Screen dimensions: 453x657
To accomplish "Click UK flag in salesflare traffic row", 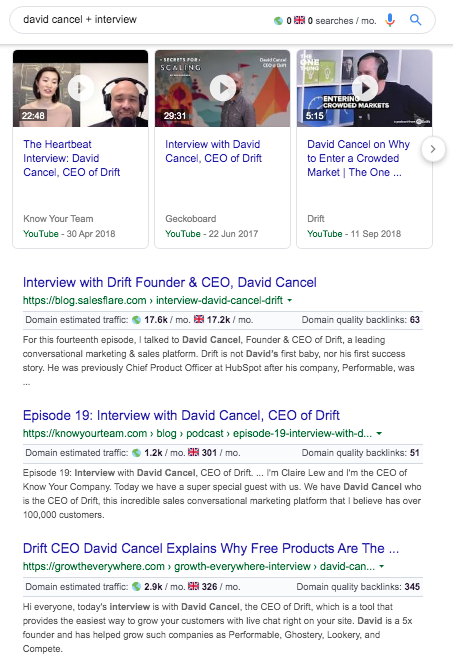I will [199, 320].
